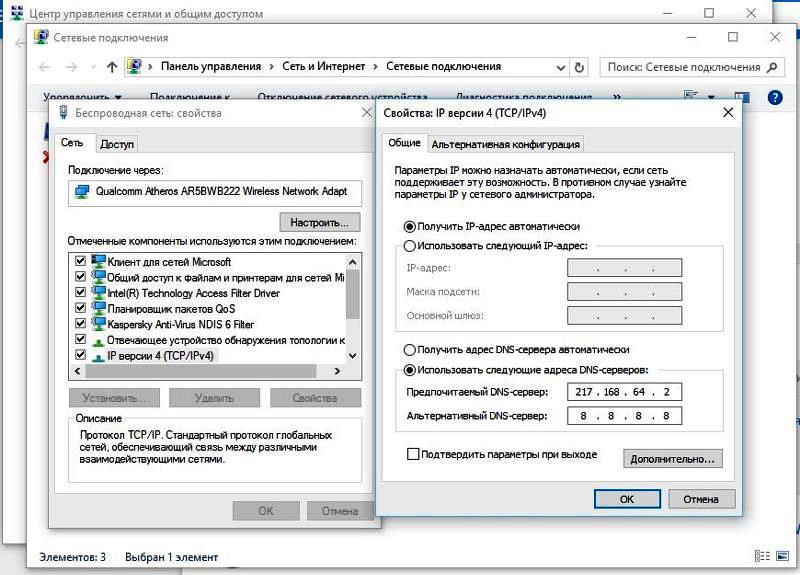Enable Подтвердить параметры при выходе checkbox

point(413,455)
